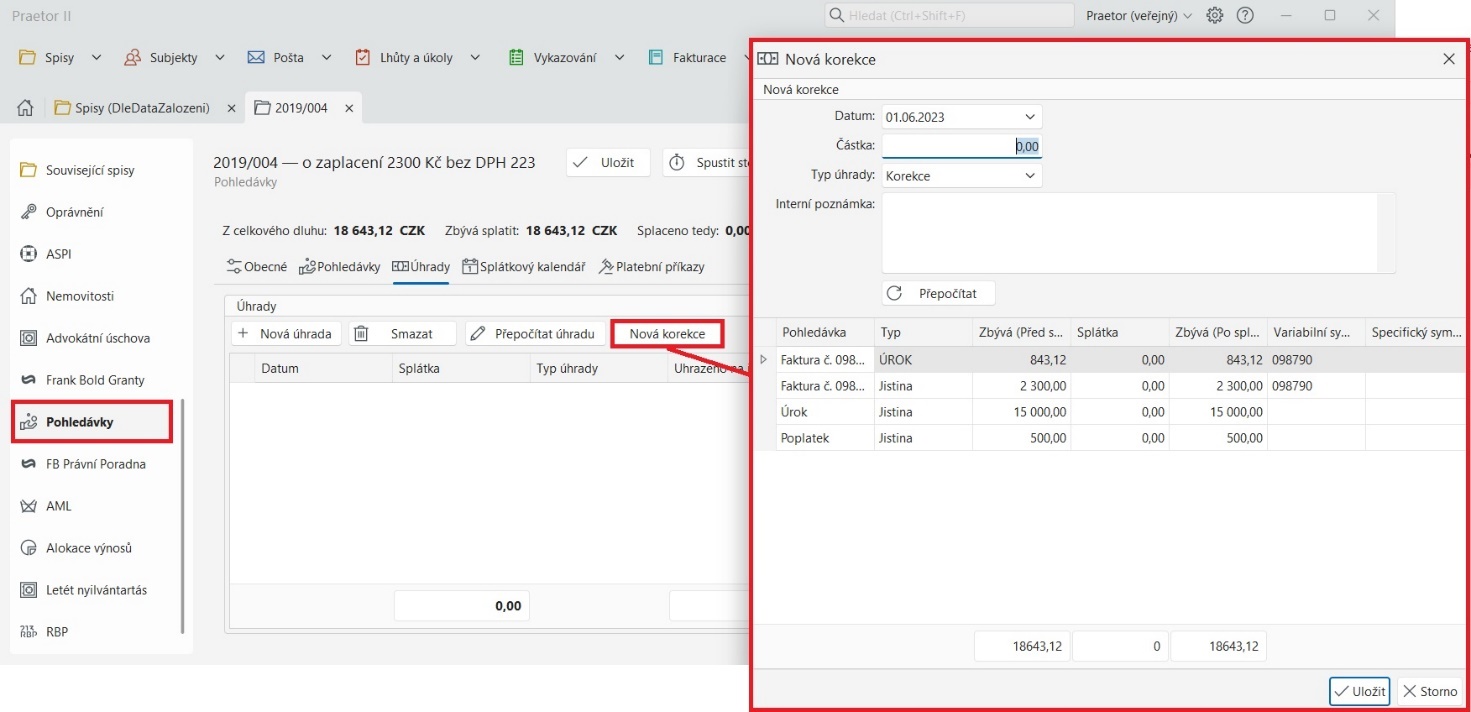The image size is (1471, 712).
Task: Expand the Spisy menu dropdown
Action: coord(96,58)
